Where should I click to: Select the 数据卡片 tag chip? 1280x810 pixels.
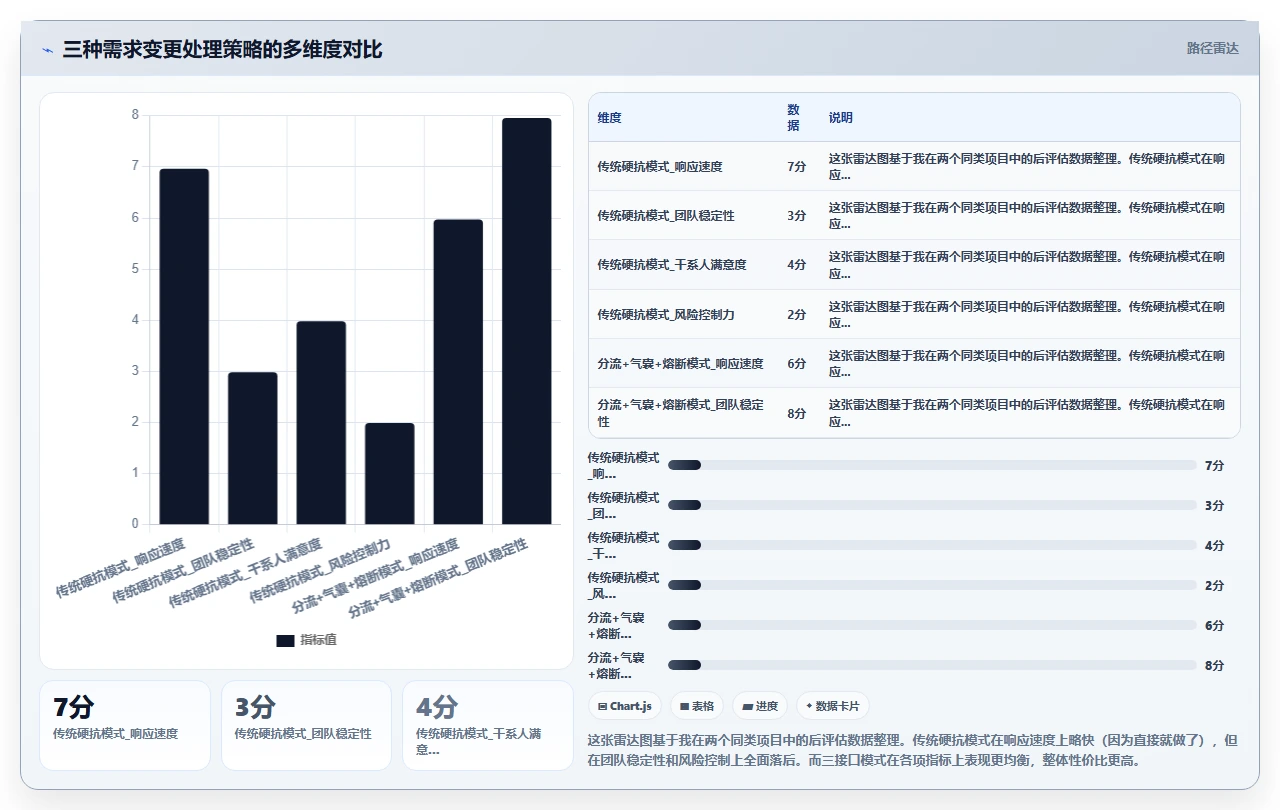(x=833, y=706)
